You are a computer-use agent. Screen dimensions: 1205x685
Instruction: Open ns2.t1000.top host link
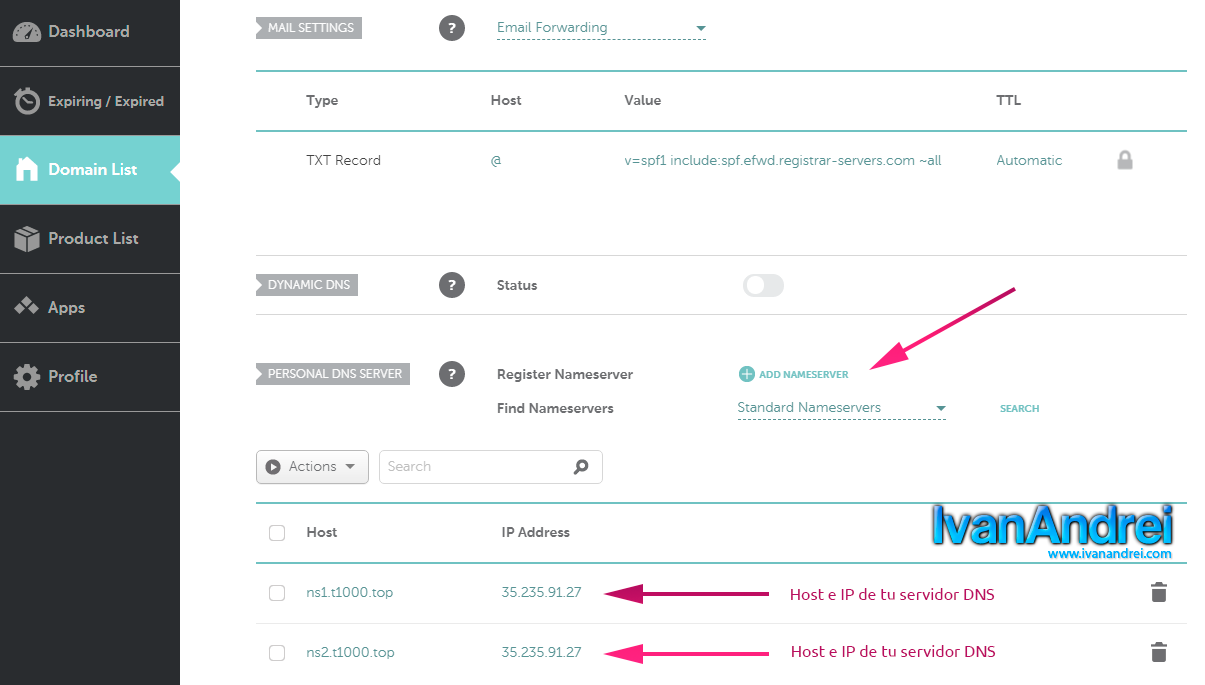[x=350, y=652]
